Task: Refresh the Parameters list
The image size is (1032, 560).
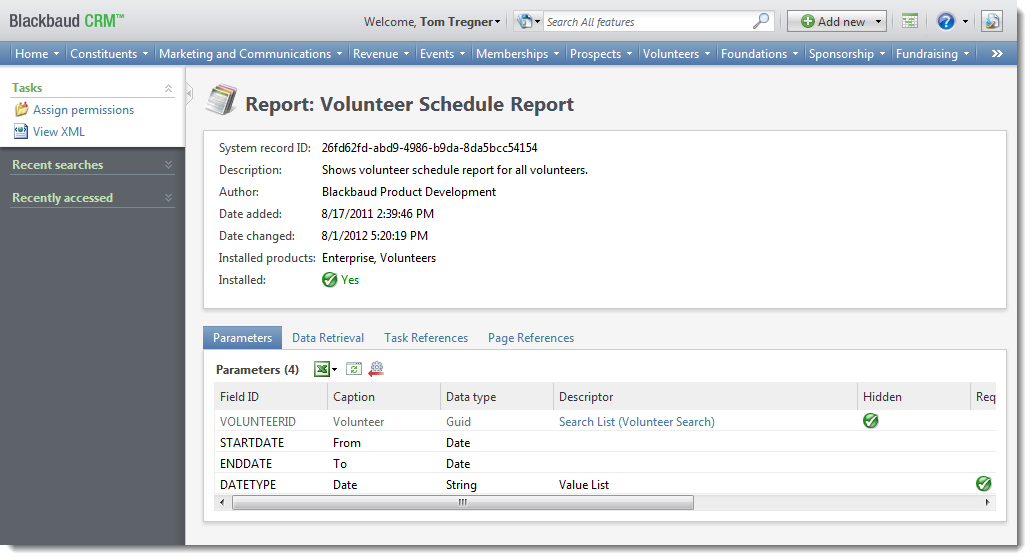Action: point(353,369)
